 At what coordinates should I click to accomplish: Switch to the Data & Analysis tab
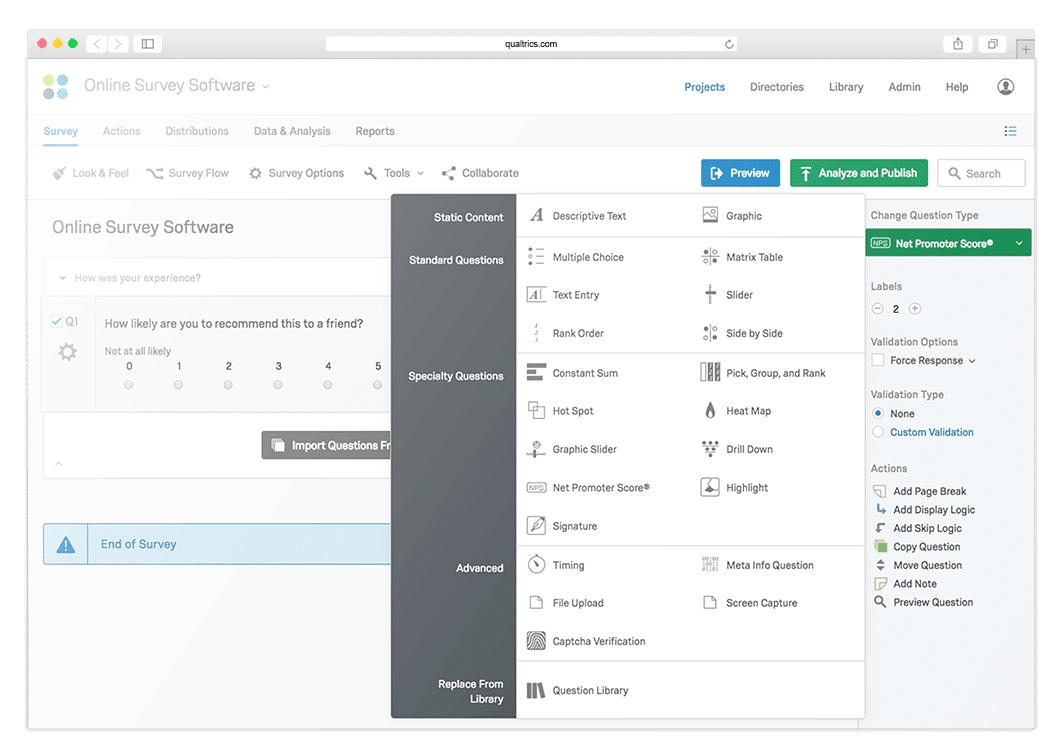291,131
